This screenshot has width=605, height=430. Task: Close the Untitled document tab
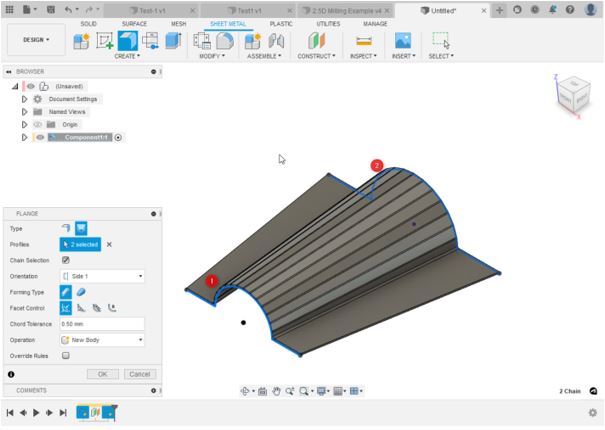coord(483,11)
